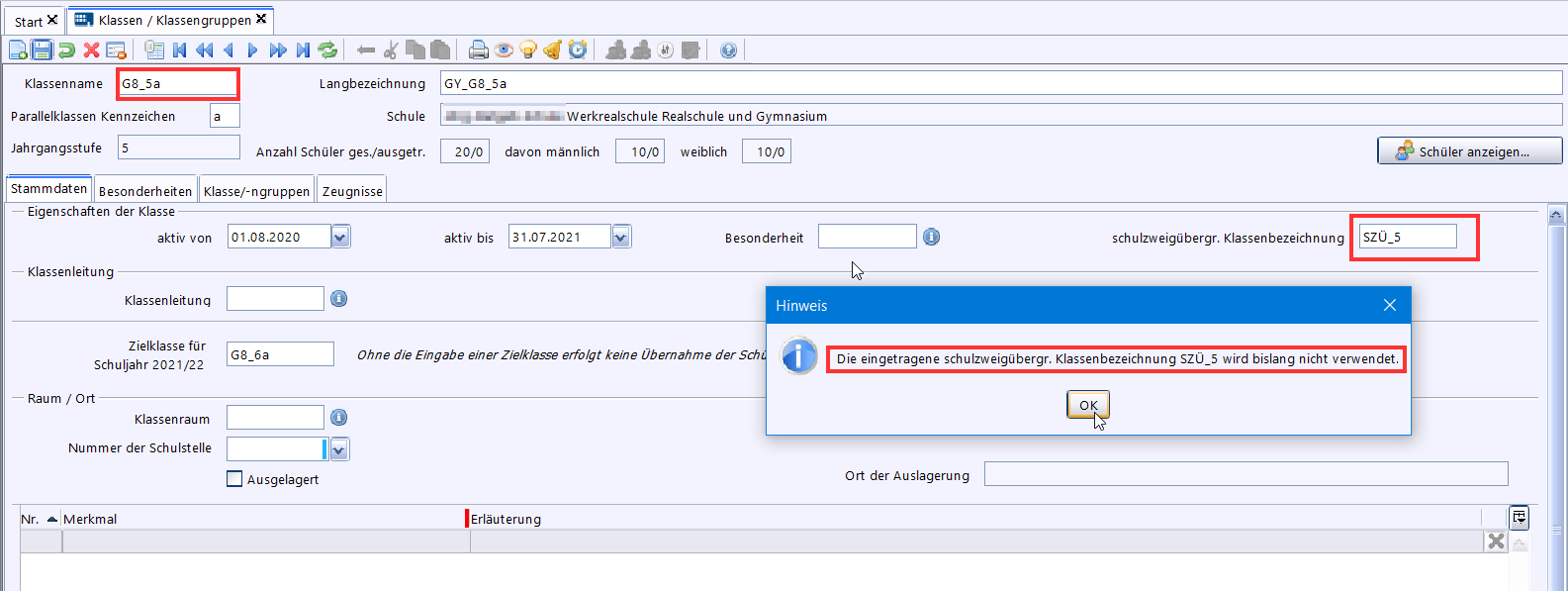Viewport: 1568px width, 591px height.
Task: Click the green refresh arrows icon
Action: click(327, 49)
